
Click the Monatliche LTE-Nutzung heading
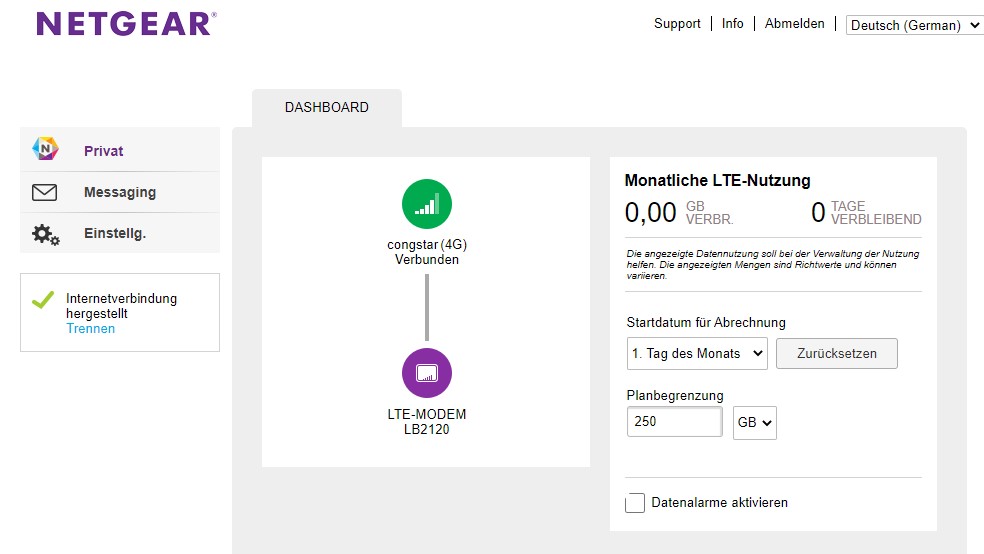717,181
